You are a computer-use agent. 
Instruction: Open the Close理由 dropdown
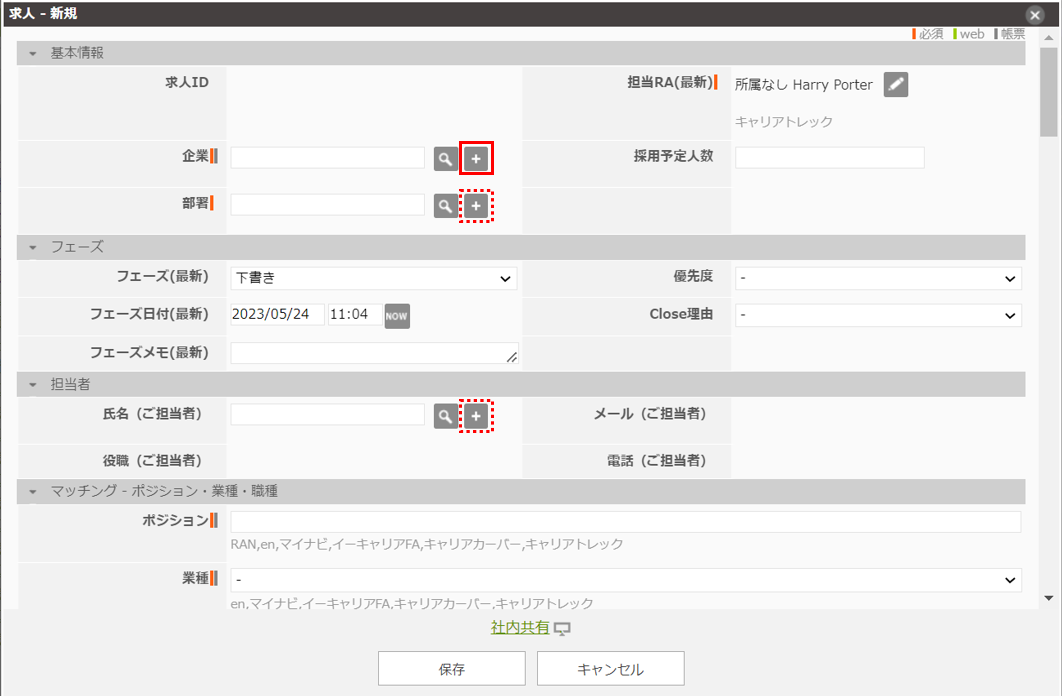[877, 315]
